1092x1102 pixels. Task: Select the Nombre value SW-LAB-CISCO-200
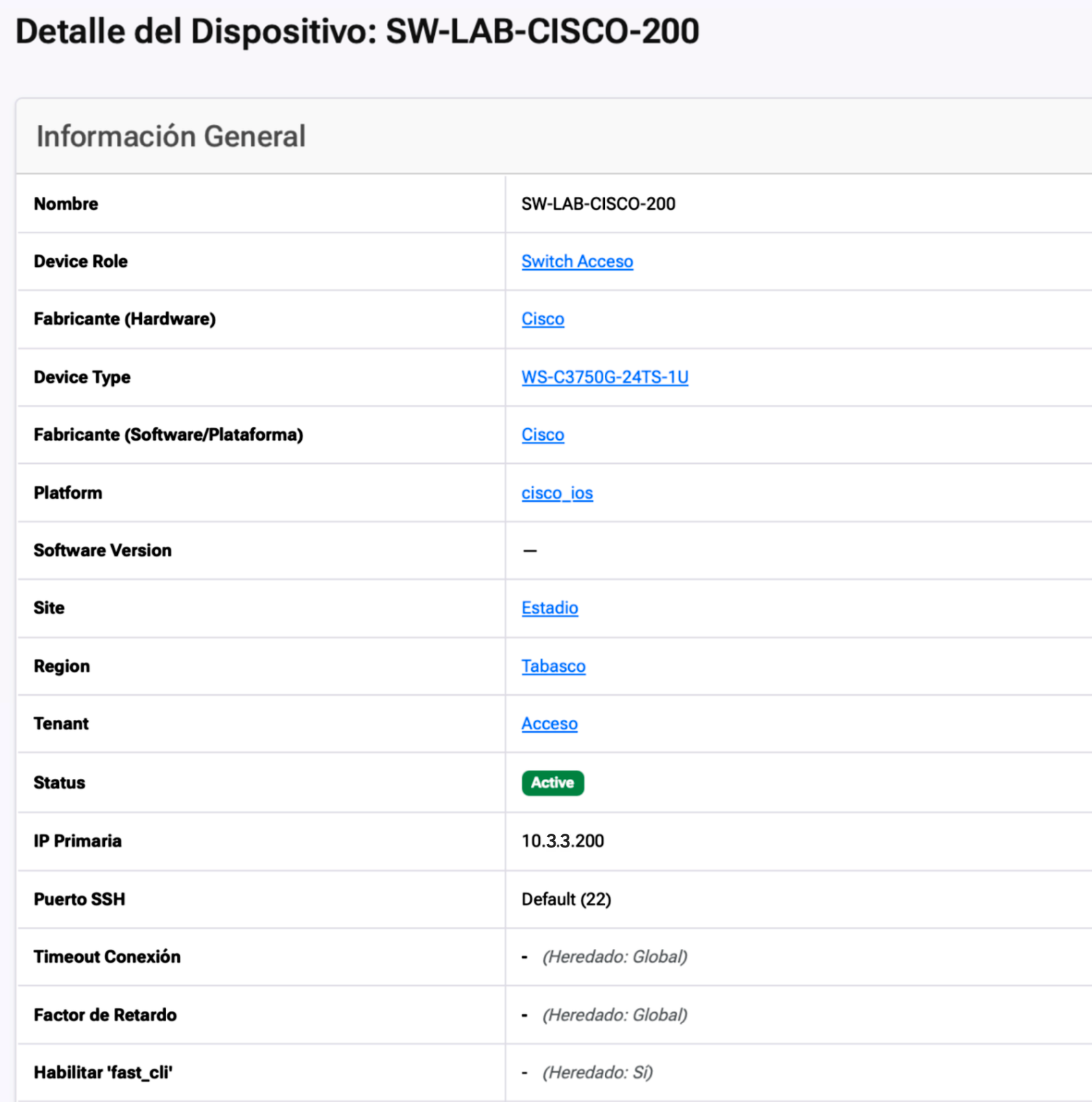(x=598, y=204)
